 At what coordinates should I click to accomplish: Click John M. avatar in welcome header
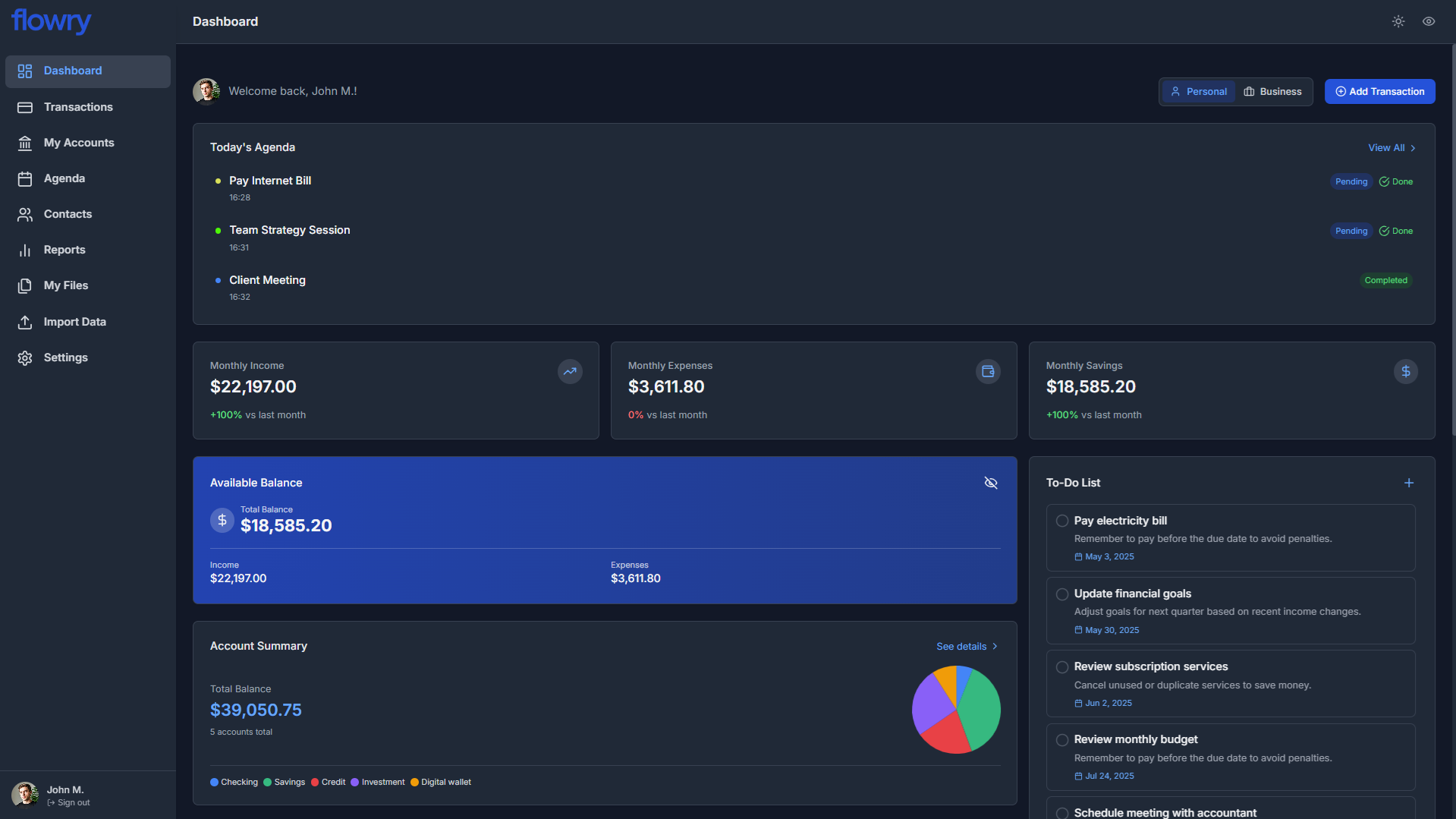[x=206, y=91]
